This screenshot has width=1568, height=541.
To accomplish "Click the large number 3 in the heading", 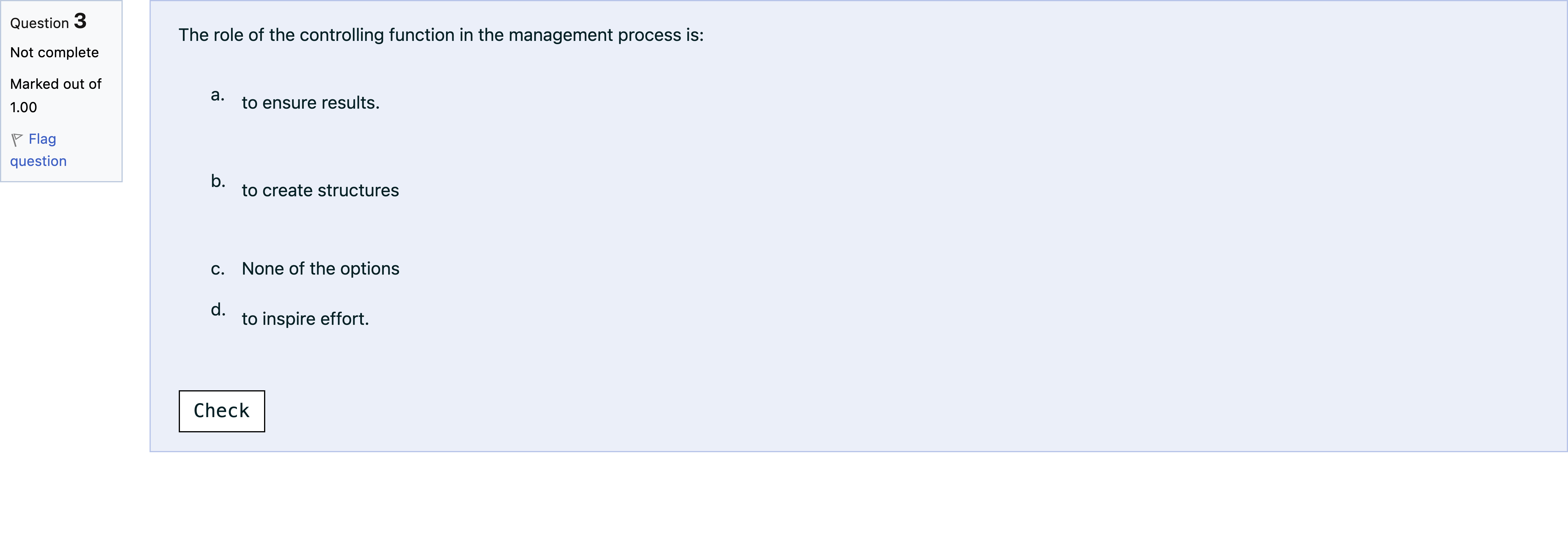I will click(x=80, y=21).
